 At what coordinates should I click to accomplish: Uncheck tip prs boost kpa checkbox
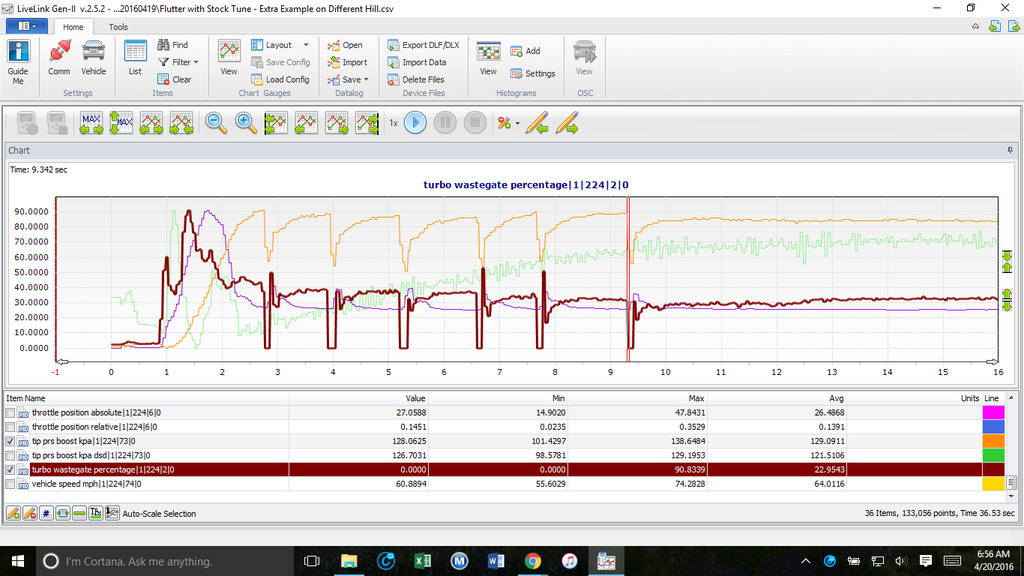click(x=11, y=441)
